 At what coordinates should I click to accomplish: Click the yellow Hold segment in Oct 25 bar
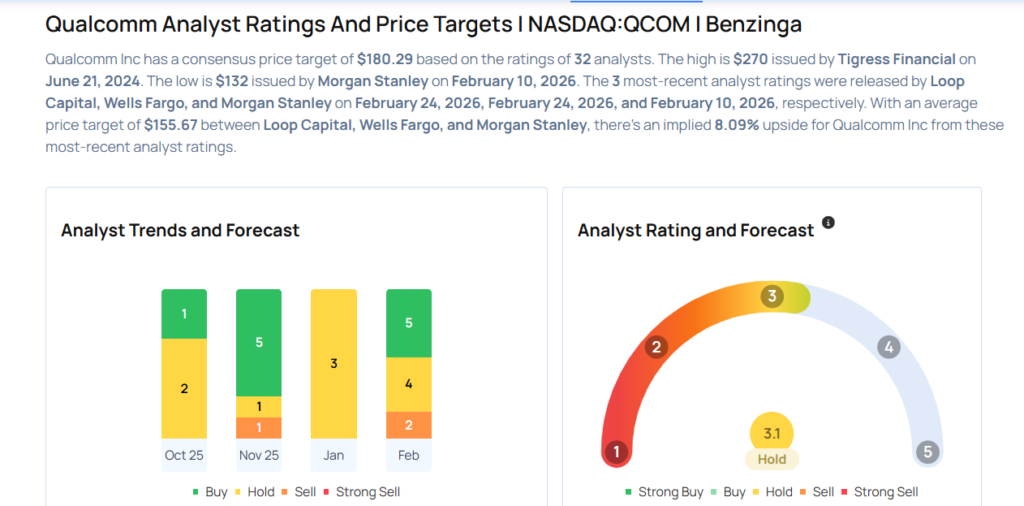(x=184, y=388)
